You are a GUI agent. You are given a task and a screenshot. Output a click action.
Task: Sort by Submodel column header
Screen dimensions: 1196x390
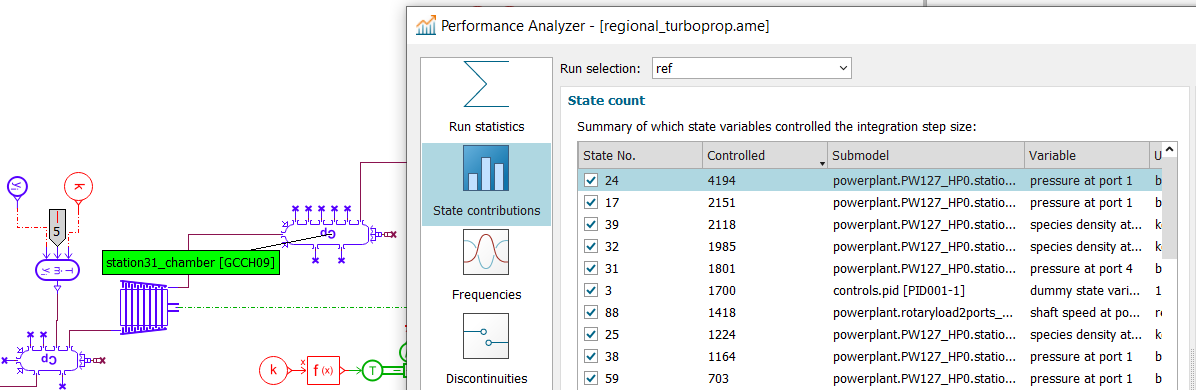tap(925, 155)
